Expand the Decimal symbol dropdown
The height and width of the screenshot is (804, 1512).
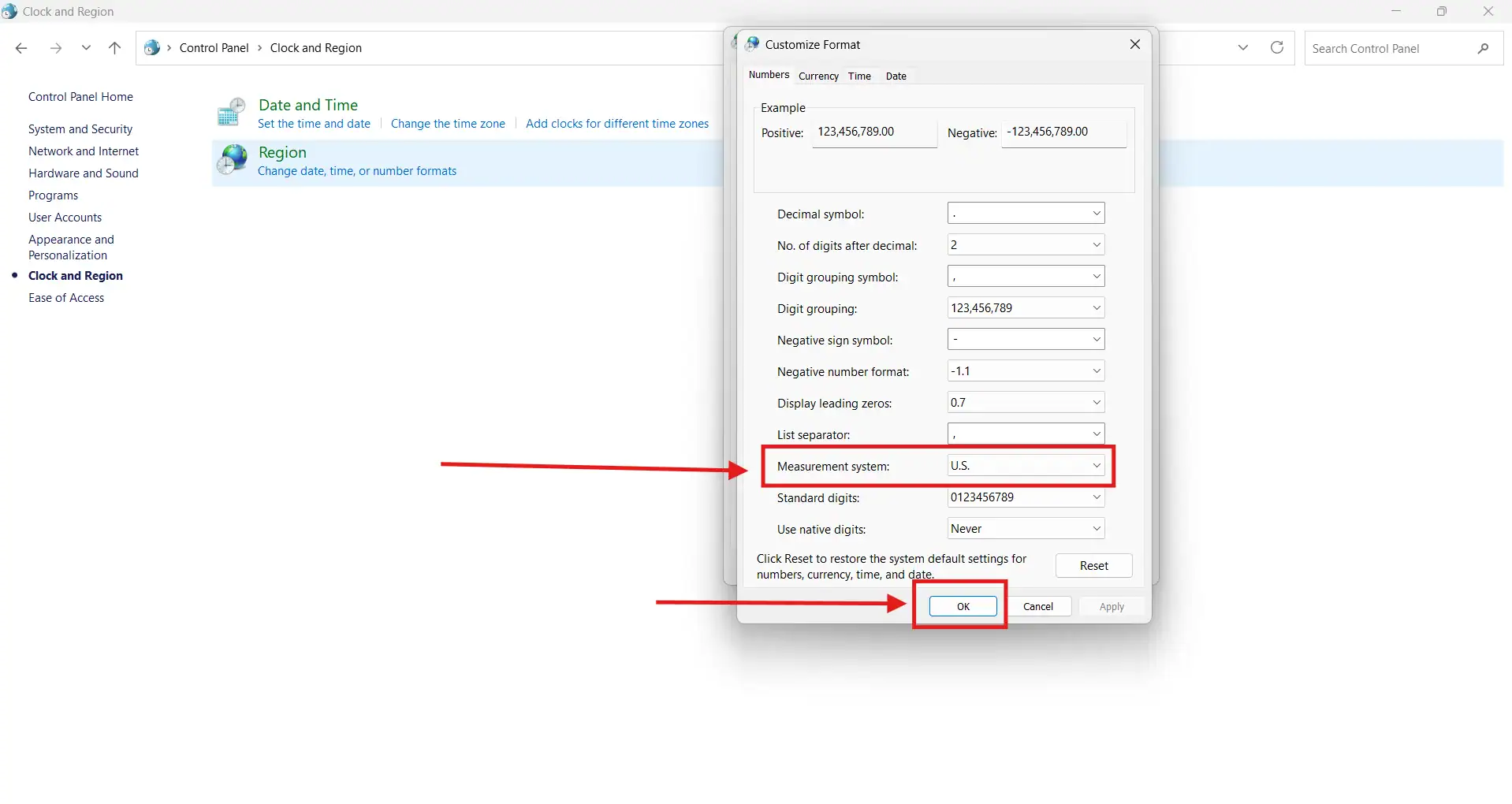coord(1025,214)
